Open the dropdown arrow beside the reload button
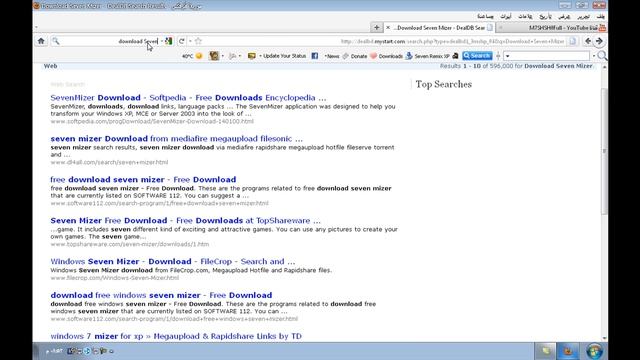 pyautogui.click(x=190, y=41)
